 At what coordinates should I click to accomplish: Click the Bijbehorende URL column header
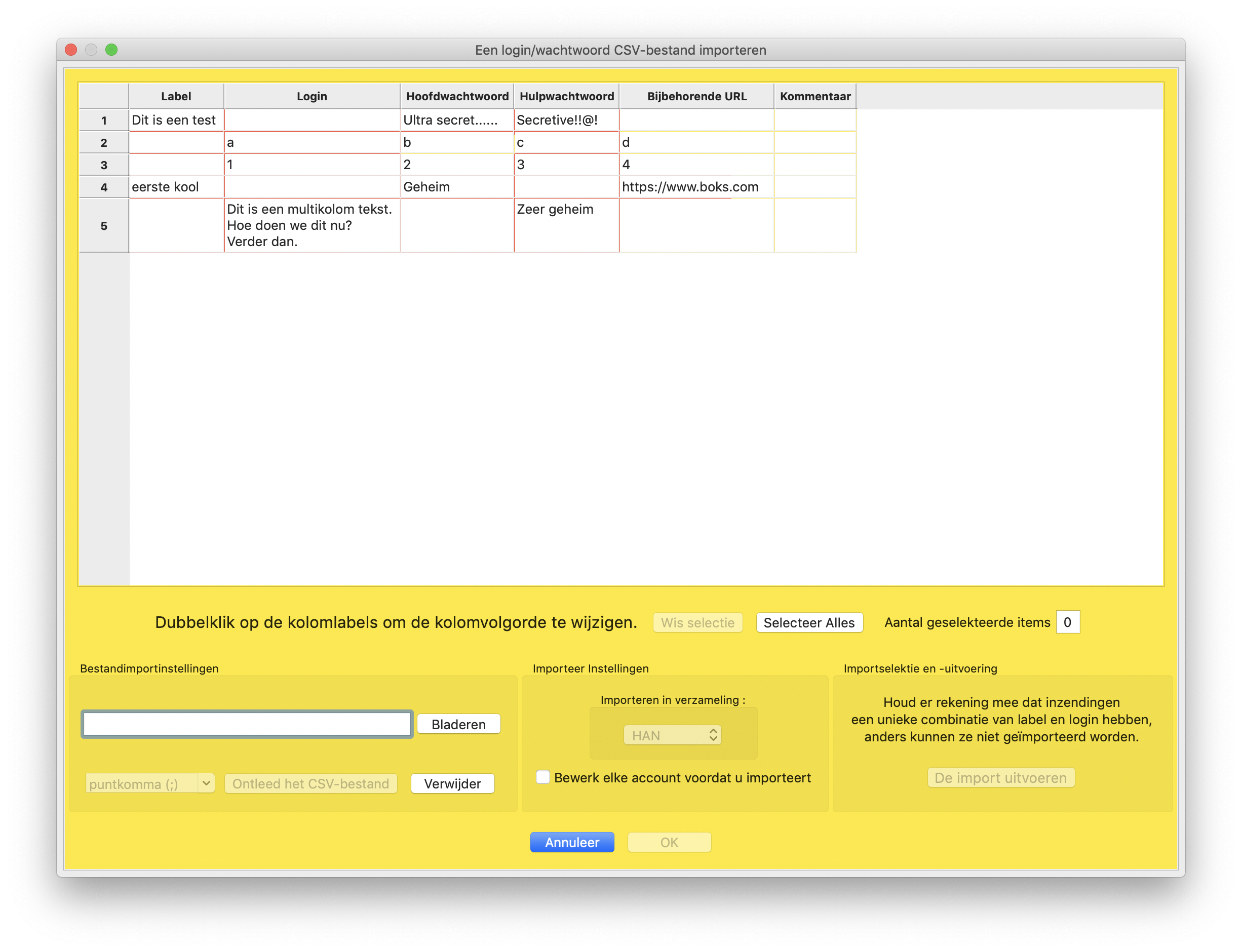pos(696,96)
